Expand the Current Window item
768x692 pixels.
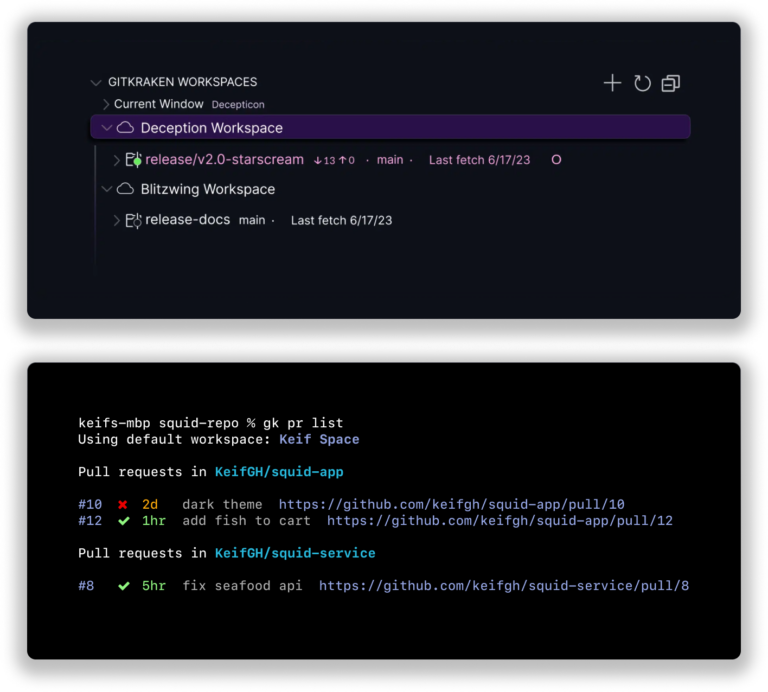click(106, 104)
